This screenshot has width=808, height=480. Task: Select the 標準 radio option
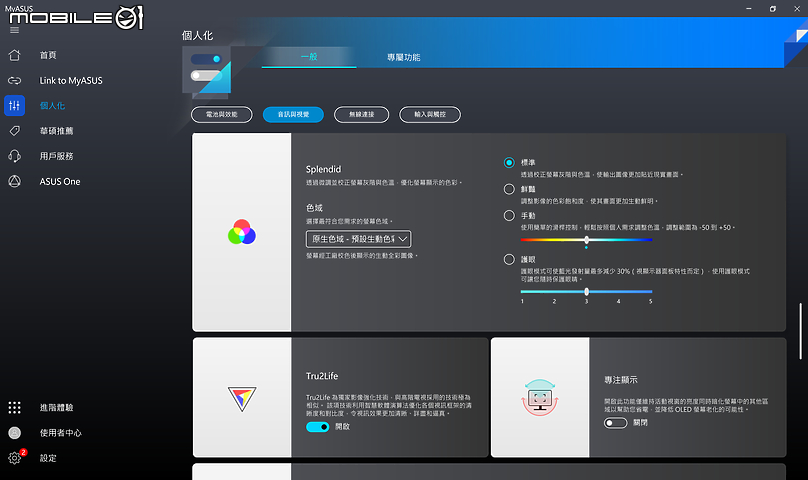point(509,162)
